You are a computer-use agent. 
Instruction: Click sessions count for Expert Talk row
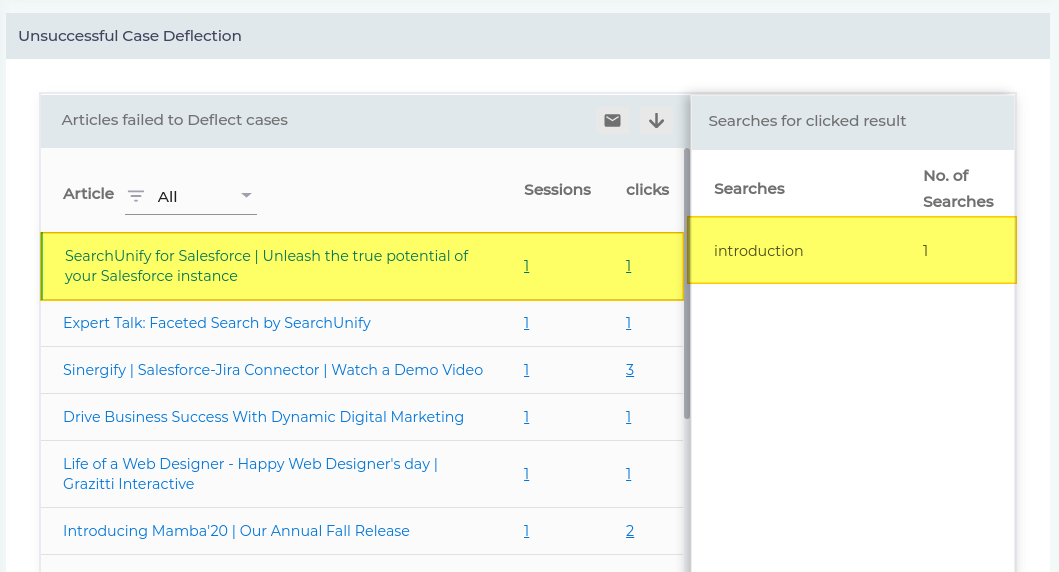pos(526,323)
